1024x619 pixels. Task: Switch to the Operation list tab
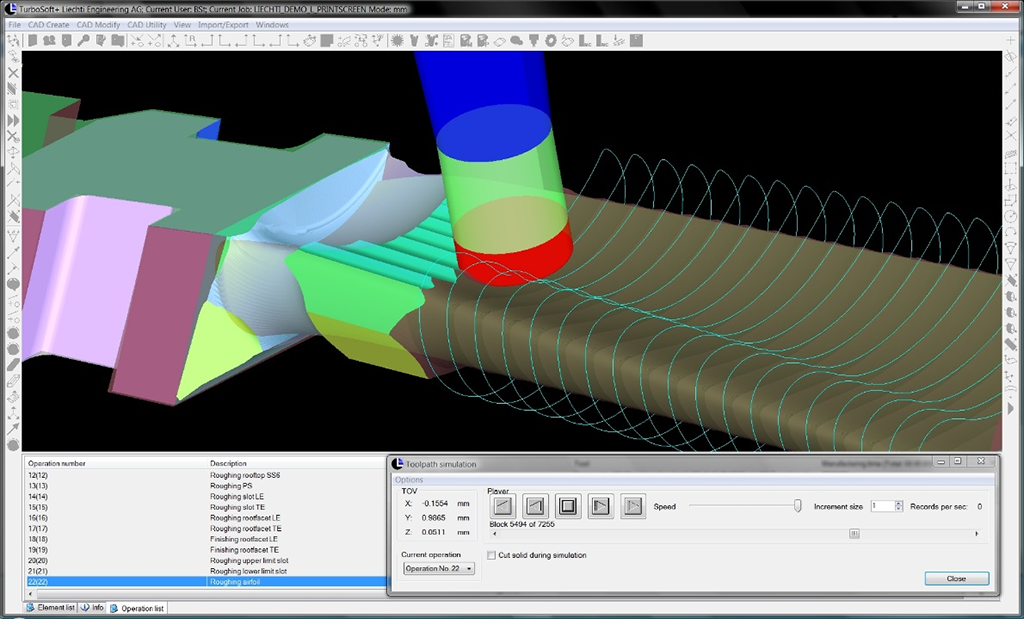click(x=137, y=608)
